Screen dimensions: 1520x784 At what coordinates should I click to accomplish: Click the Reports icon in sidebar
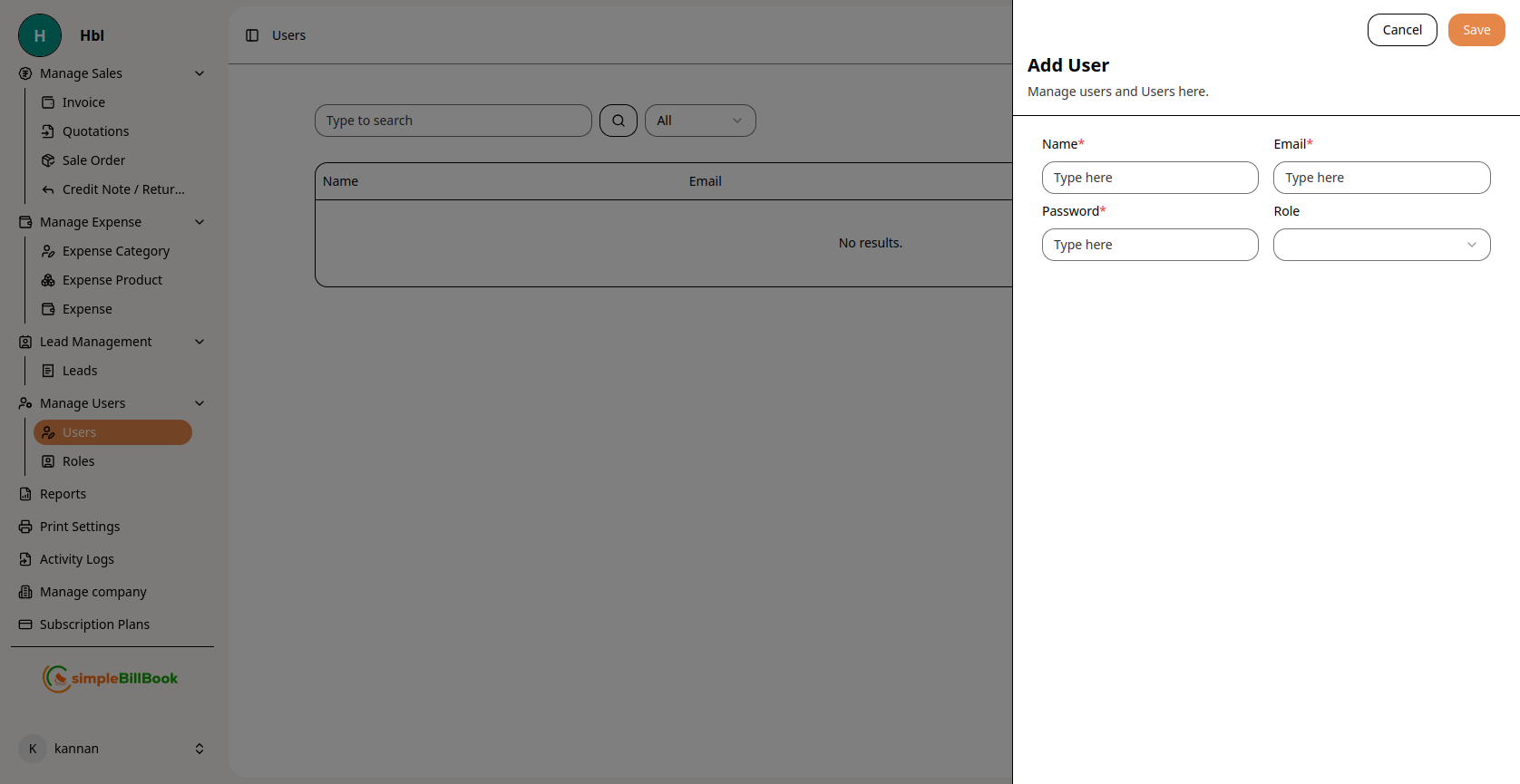(25, 494)
